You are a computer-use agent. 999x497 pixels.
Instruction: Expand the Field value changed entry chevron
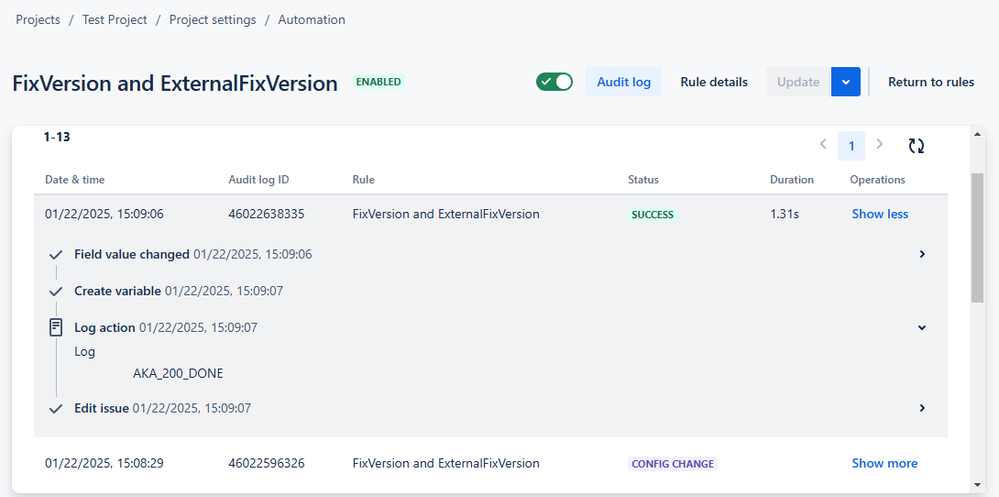pyautogui.click(x=922, y=254)
